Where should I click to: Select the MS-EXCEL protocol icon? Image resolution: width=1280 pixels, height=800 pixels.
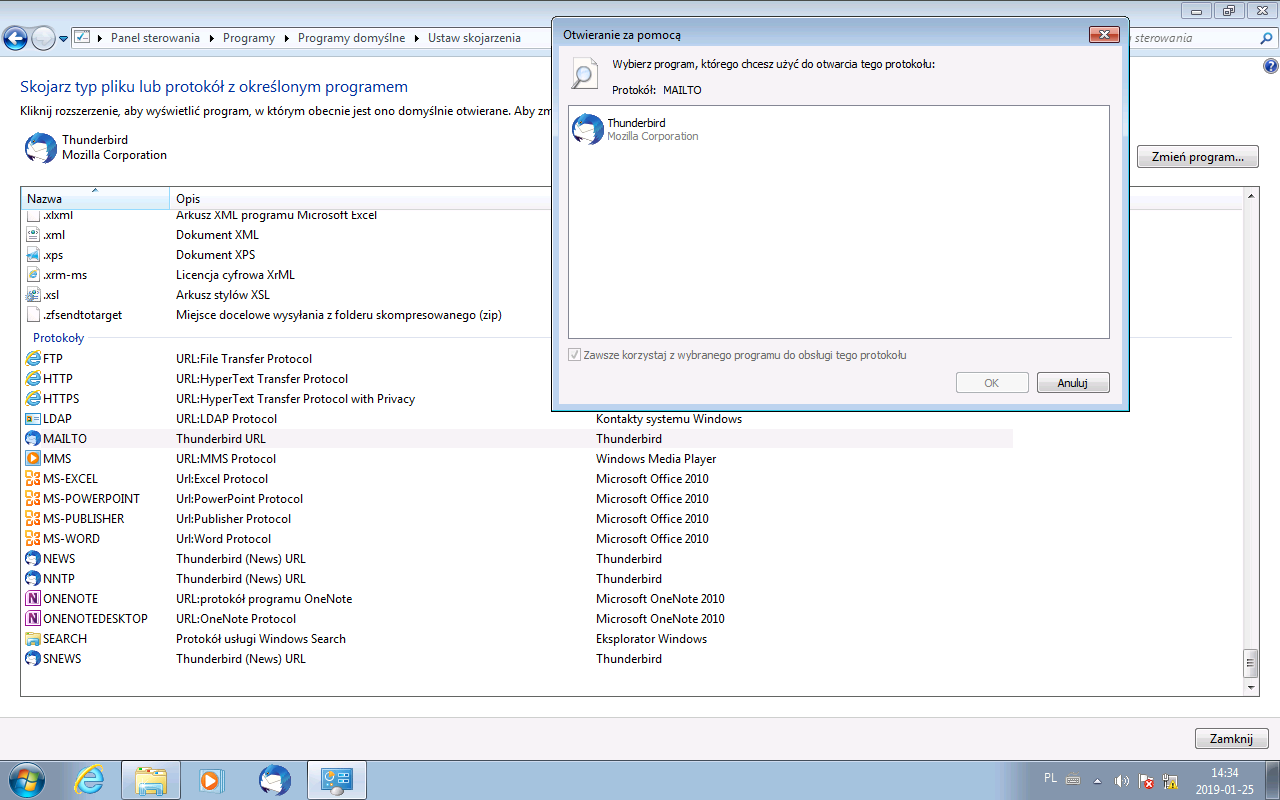coord(33,479)
